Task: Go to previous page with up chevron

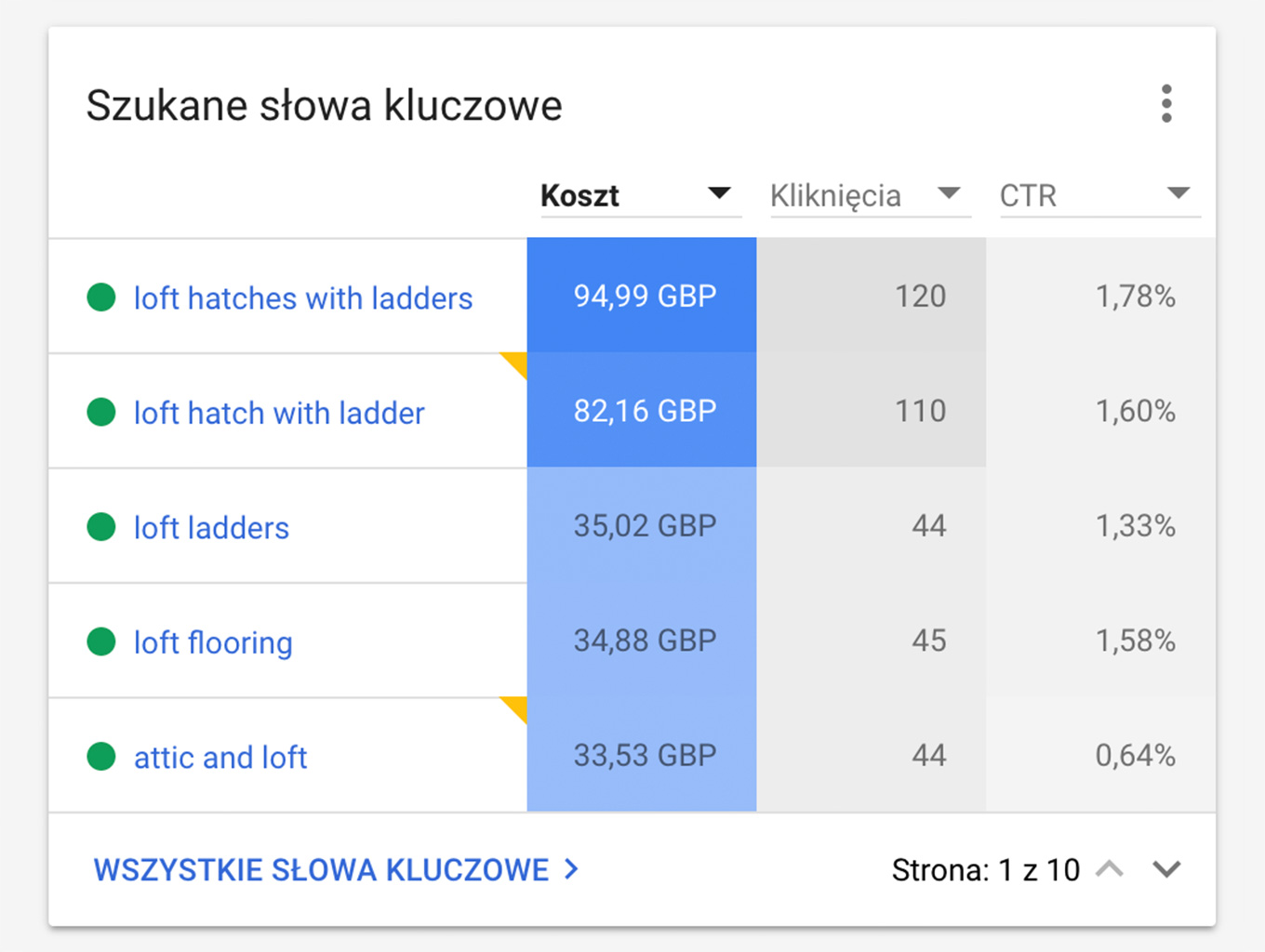Action: pyautogui.click(x=1110, y=869)
